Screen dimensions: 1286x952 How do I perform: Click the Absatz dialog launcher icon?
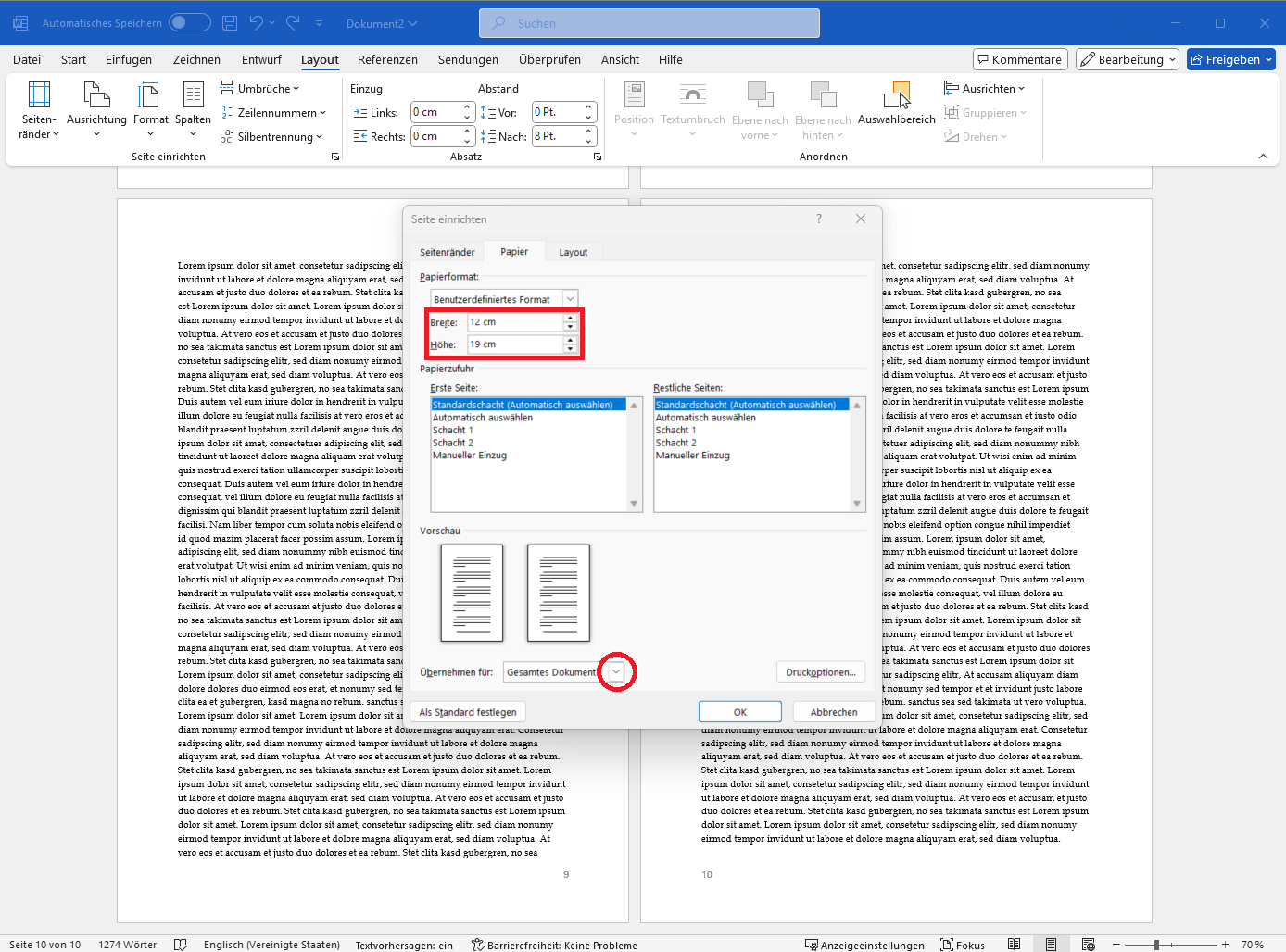pyautogui.click(x=598, y=157)
